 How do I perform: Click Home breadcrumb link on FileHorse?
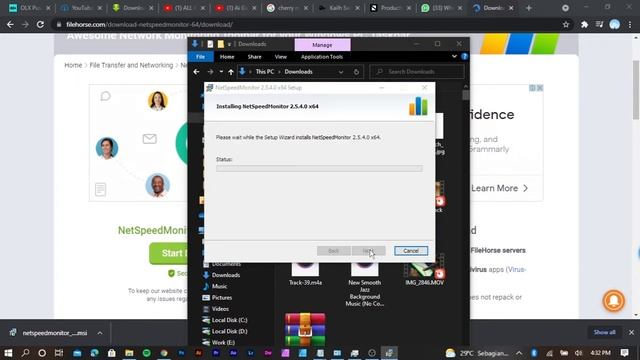(73, 65)
